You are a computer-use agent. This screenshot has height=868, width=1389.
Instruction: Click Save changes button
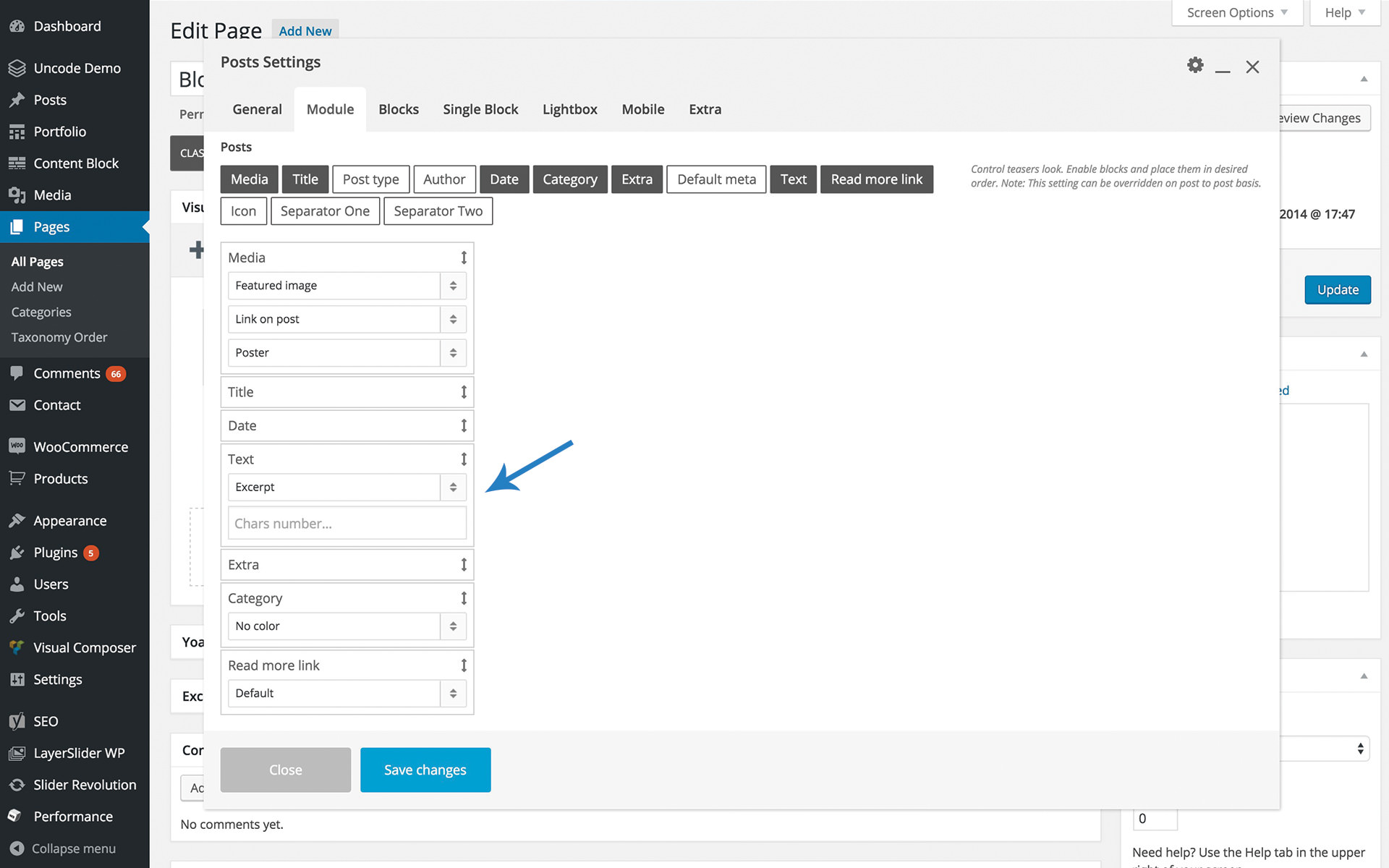[x=425, y=770]
